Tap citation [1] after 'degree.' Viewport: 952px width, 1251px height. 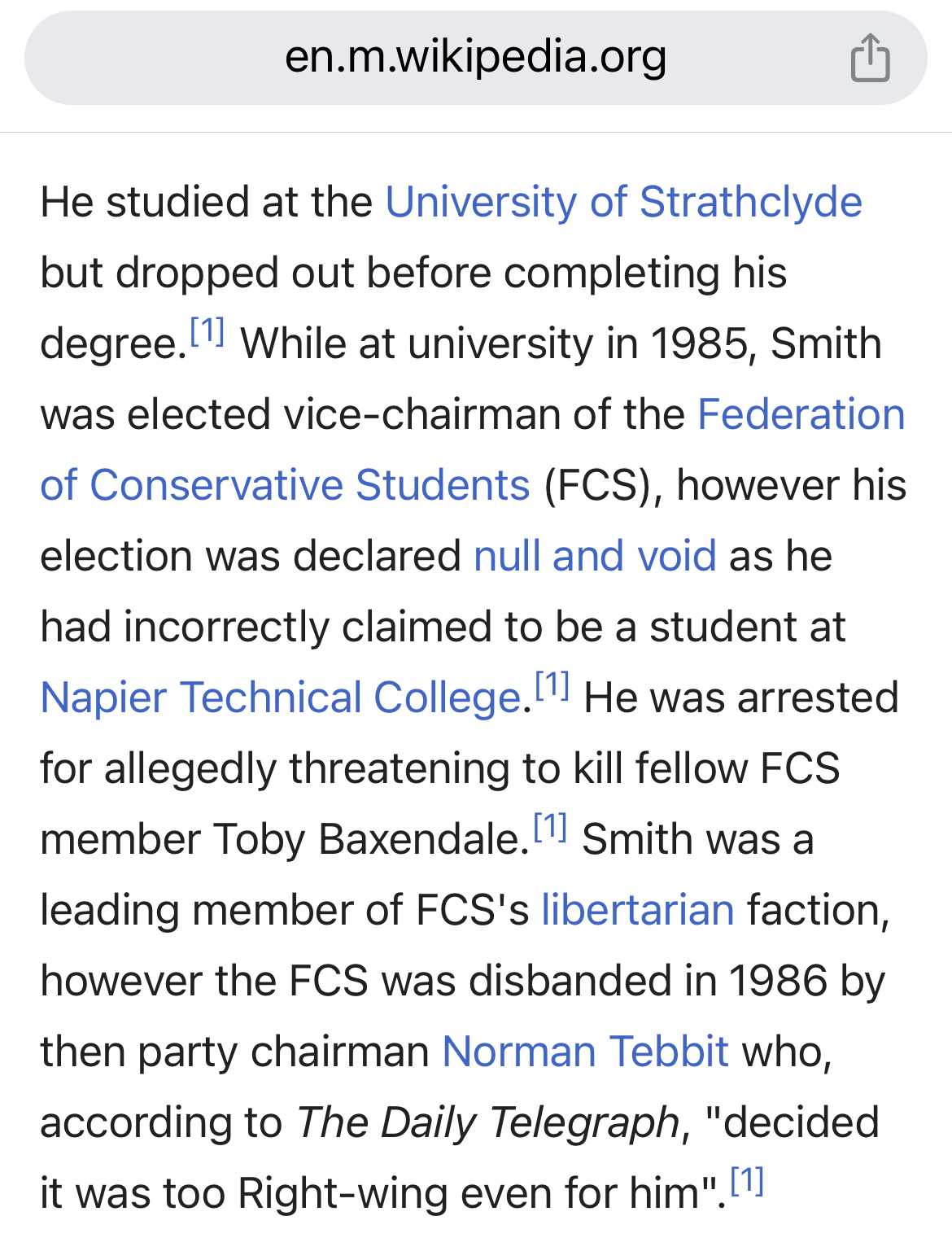pyautogui.click(x=207, y=331)
